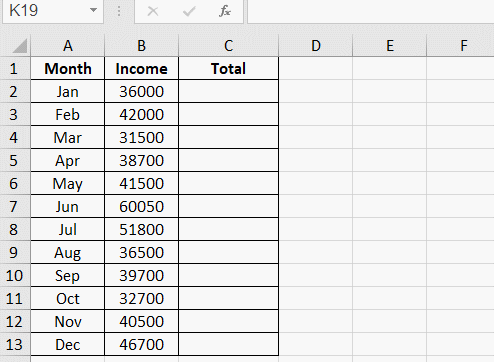
Task: Select column D header
Action: 316,46
